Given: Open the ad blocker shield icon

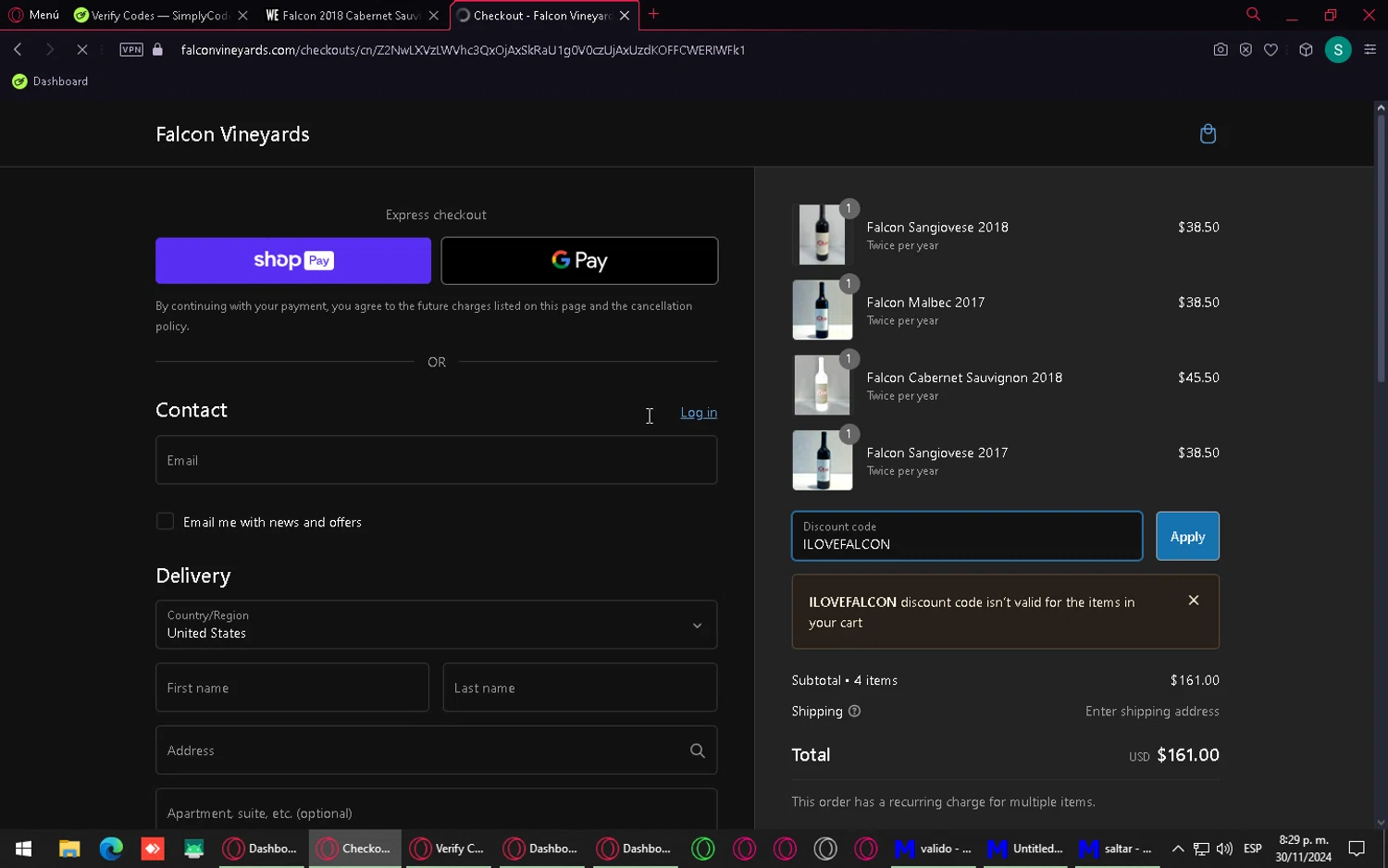Looking at the screenshot, I should [x=1245, y=50].
